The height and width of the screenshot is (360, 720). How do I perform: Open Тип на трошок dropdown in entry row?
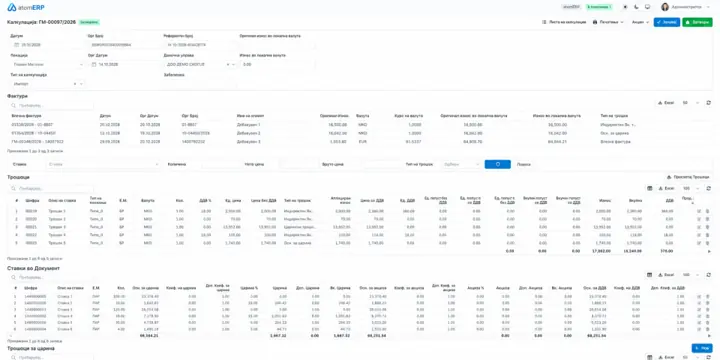[461, 164]
